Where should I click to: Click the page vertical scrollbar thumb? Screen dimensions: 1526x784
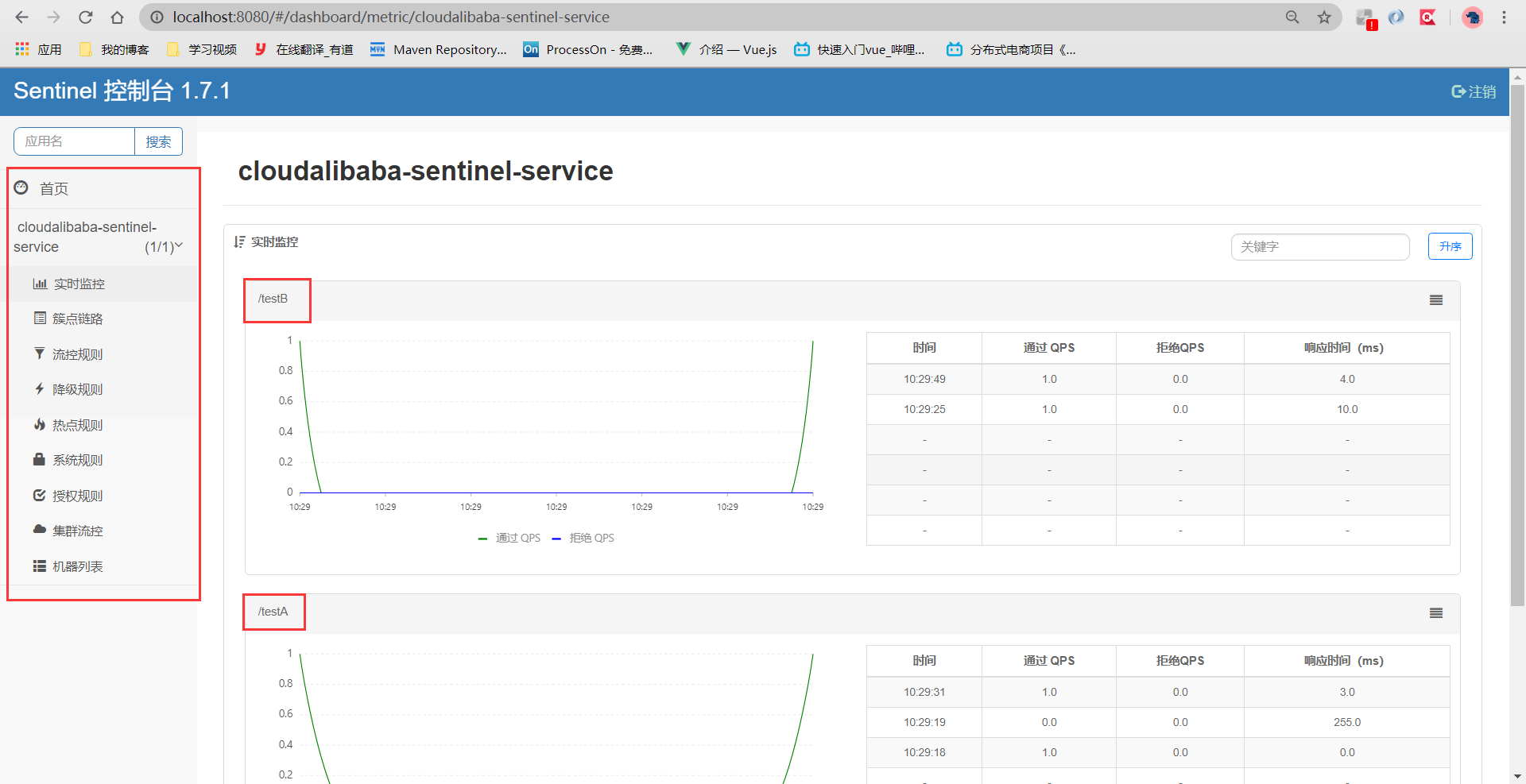[1517, 345]
